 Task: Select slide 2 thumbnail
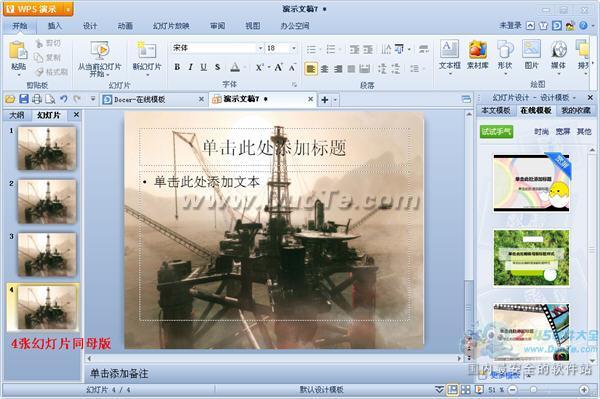[x=47, y=202]
